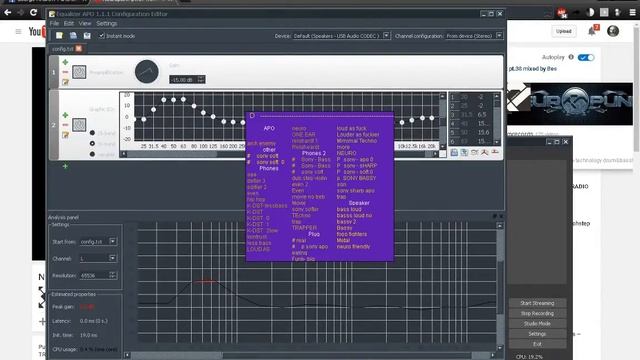
Task: Click the normalize response icon below the band table
Action: coord(484,152)
